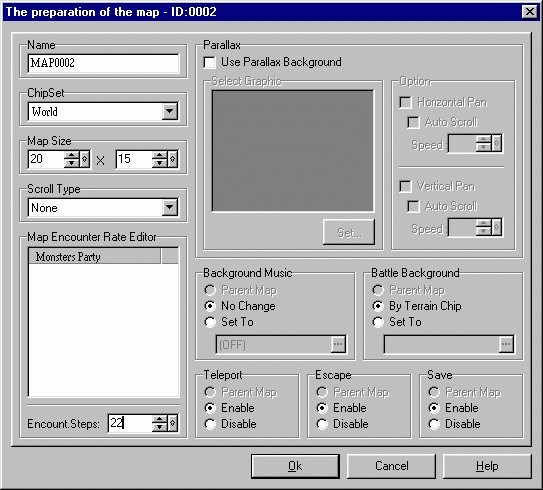Select Teleport Disable option
Screen dimensions: 543x490
[x=210, y=424]
